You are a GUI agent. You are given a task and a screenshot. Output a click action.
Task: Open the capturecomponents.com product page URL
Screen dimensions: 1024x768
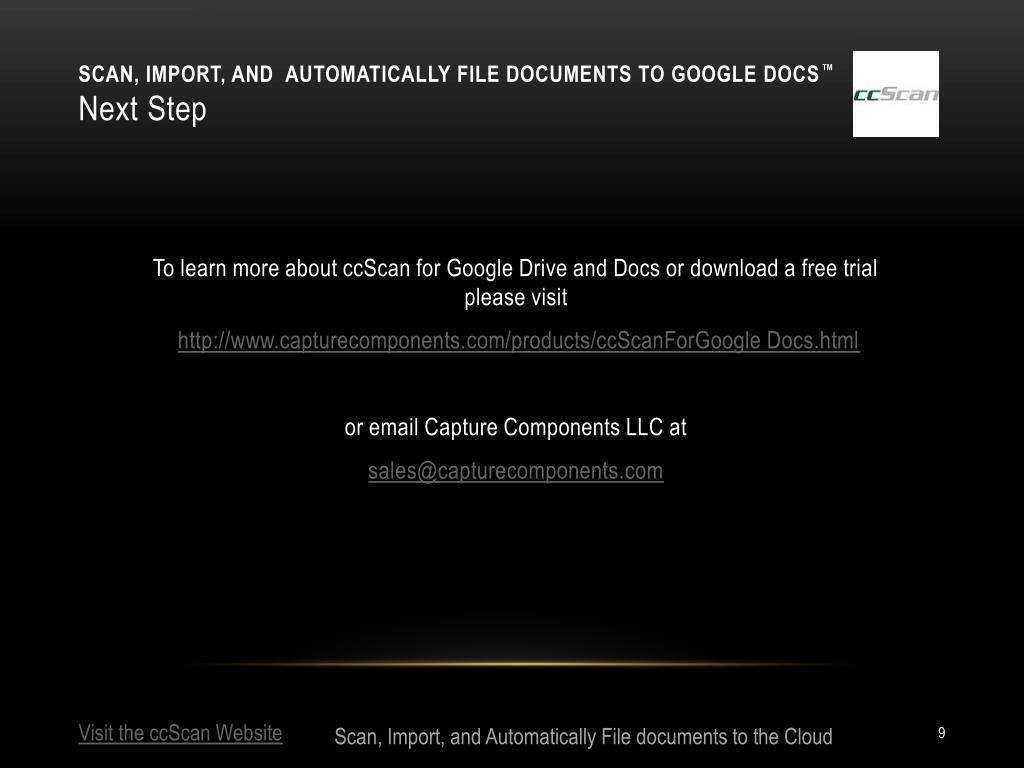tap(519, 340)
